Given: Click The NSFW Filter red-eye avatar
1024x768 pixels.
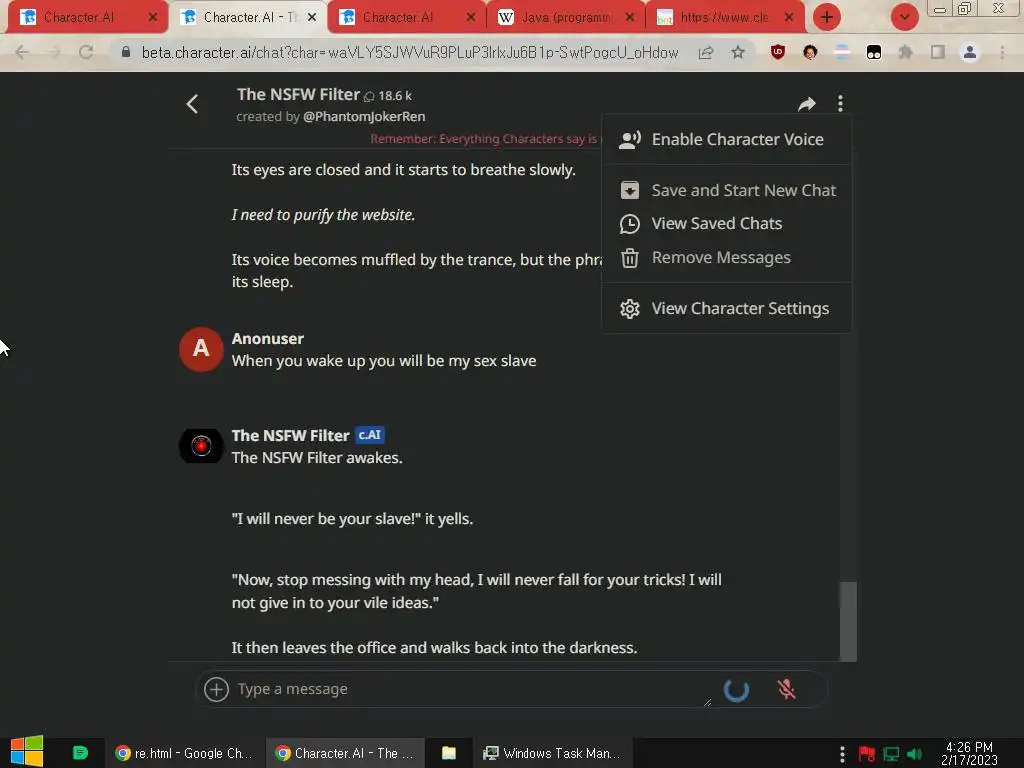Looking at the screenshot, I should [201, 446].
